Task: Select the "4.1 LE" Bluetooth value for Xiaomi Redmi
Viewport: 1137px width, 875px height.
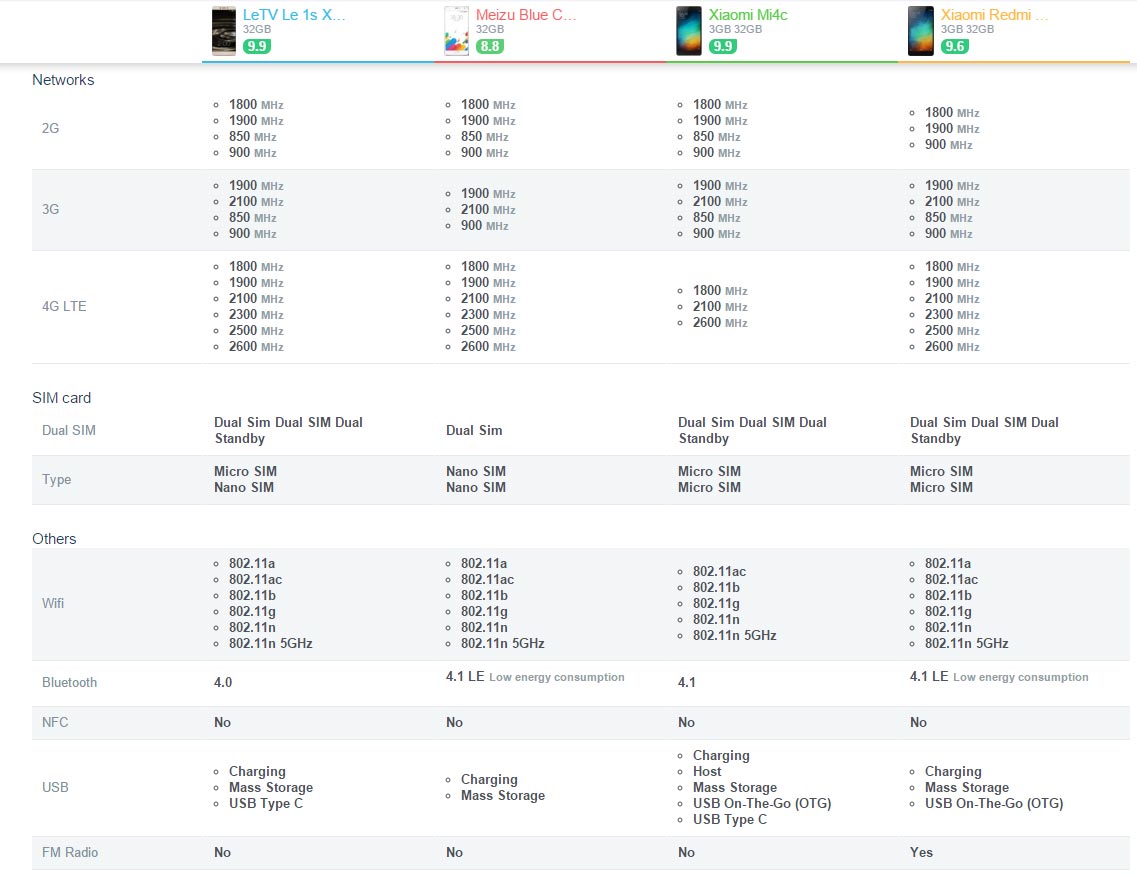Action: [929, 676]
